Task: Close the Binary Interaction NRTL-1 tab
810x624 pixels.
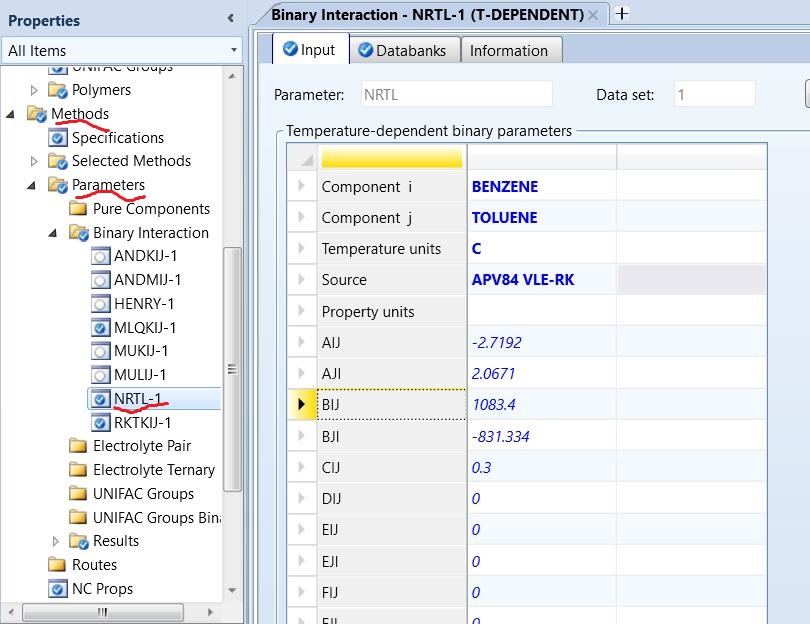Action: (593, 15)
